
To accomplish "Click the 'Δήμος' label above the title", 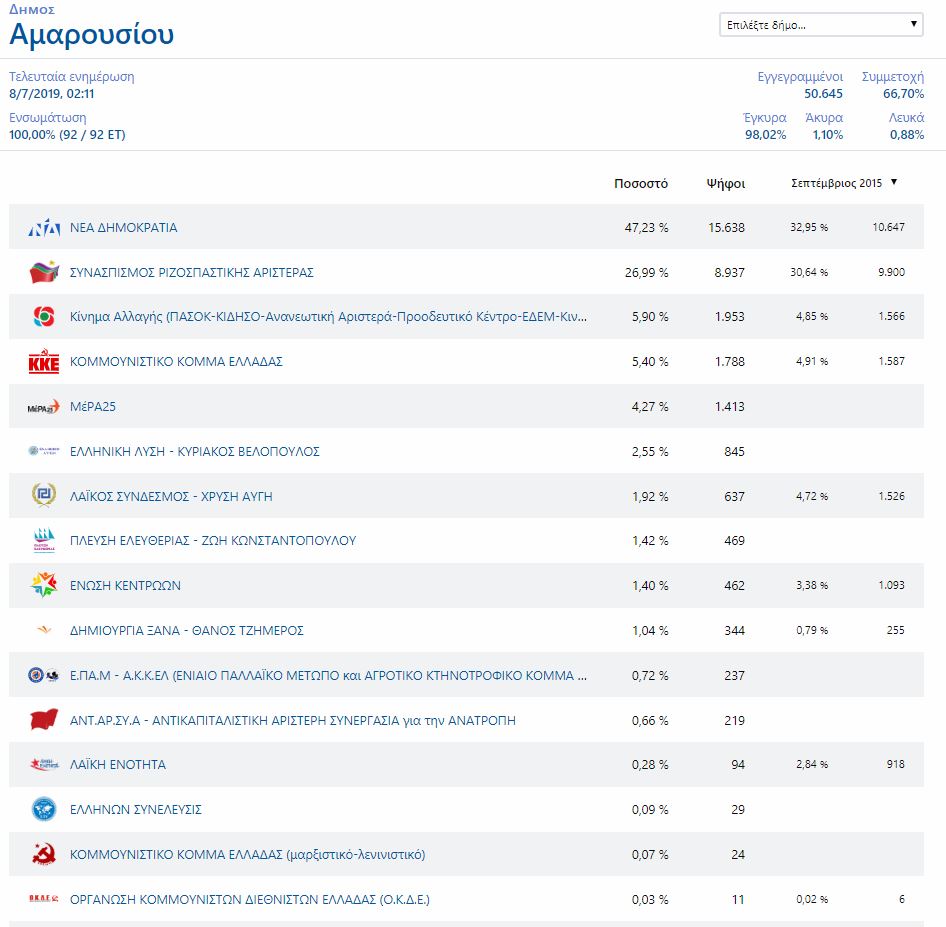I will pos(32,9).
